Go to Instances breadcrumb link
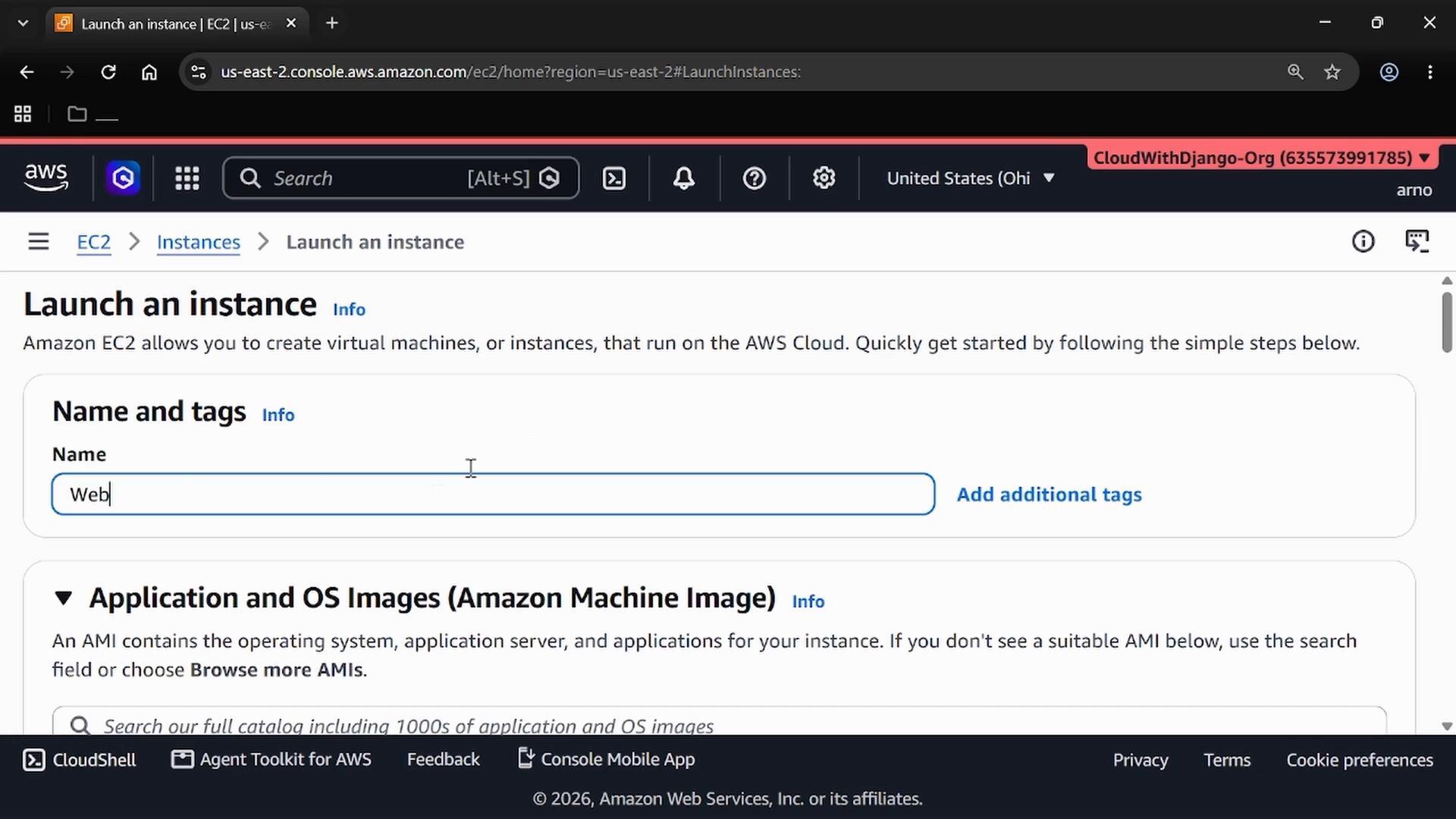This screenshot has width=1456, height=819. [x=199, y=242]
